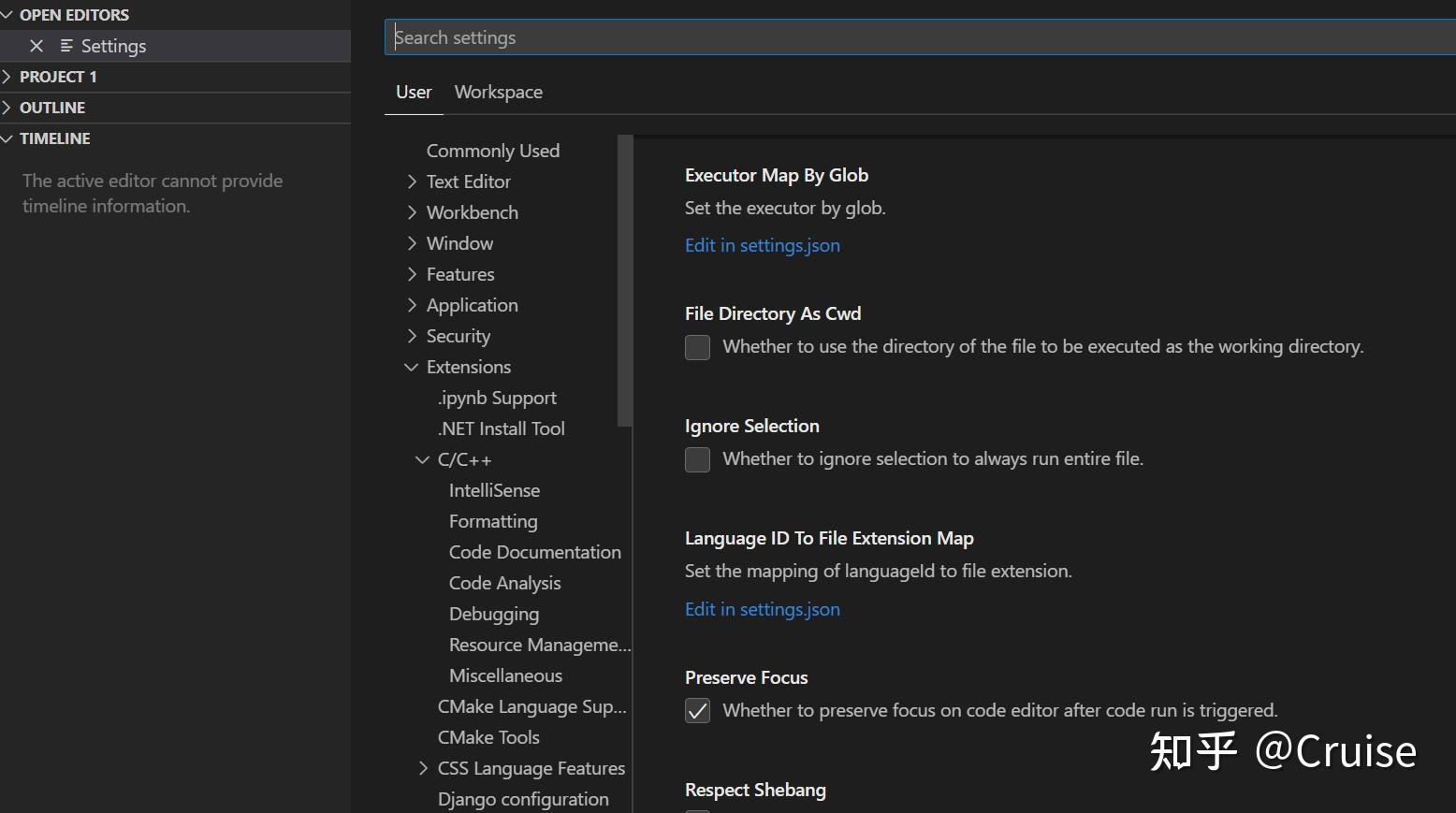Check the Ignore Selection option

pyautogui.click(x=696, y=459)
